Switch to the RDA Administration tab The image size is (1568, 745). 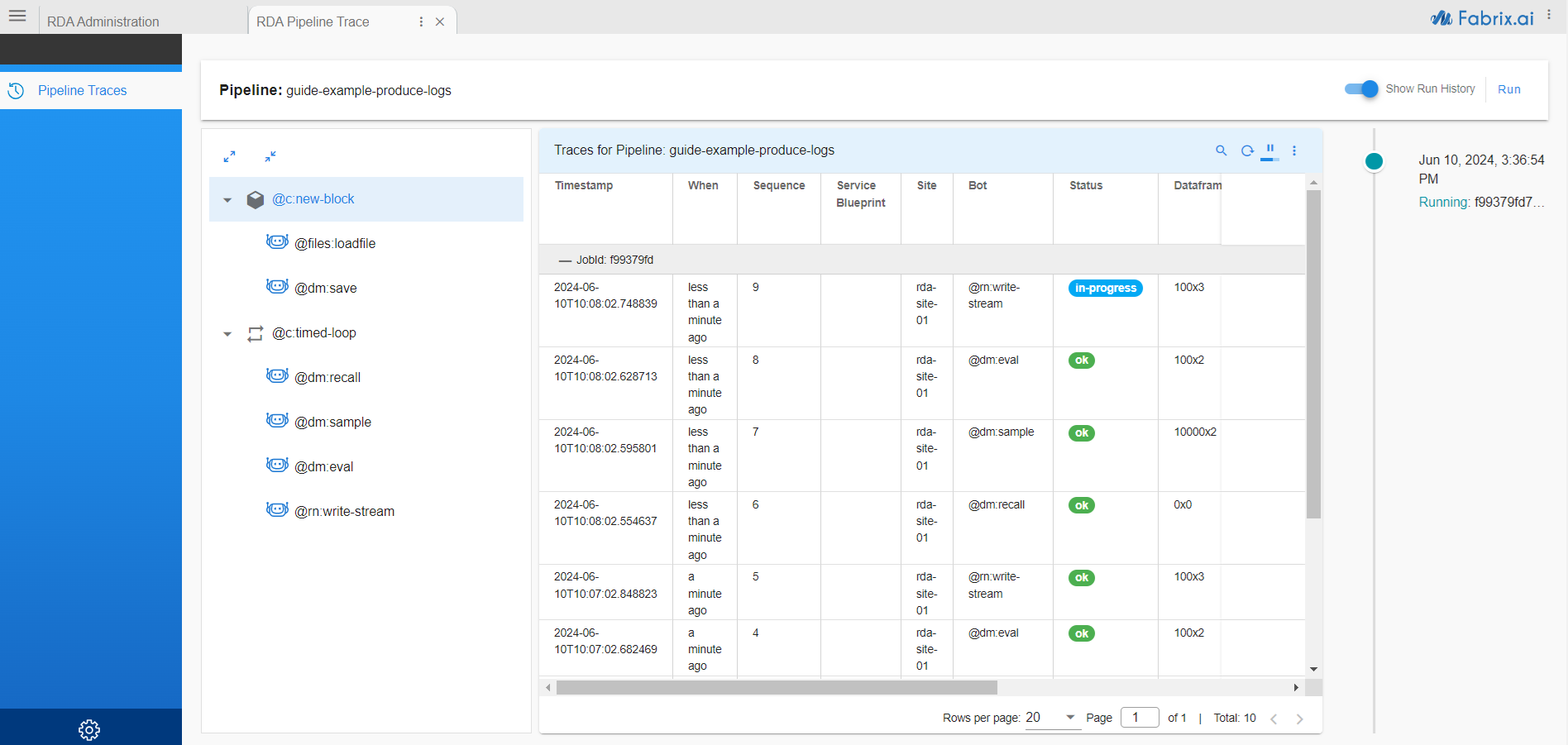point(103,21)
